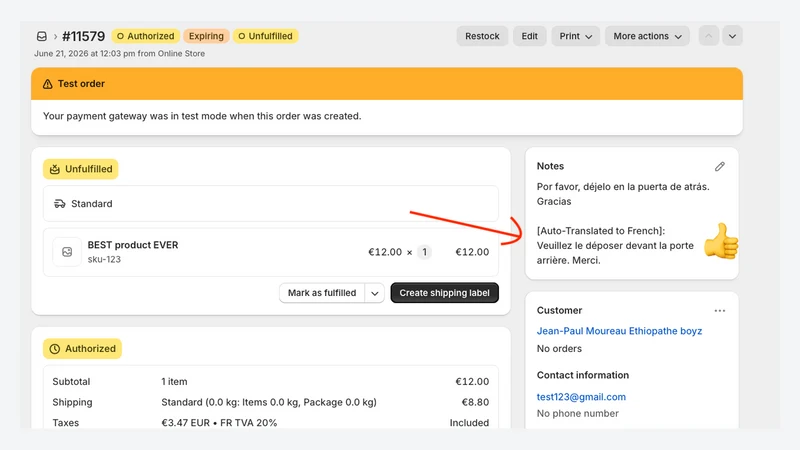Click the quantity badge 1 on product row

point(424,252)
